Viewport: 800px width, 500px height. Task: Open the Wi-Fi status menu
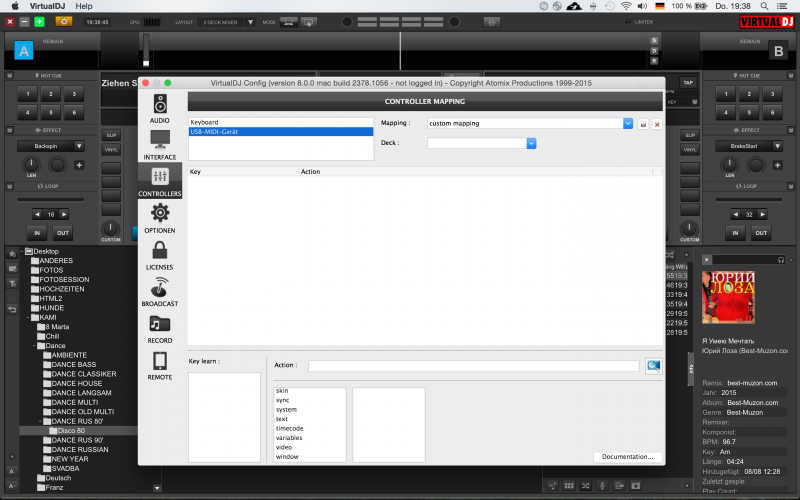coord(626,6)
